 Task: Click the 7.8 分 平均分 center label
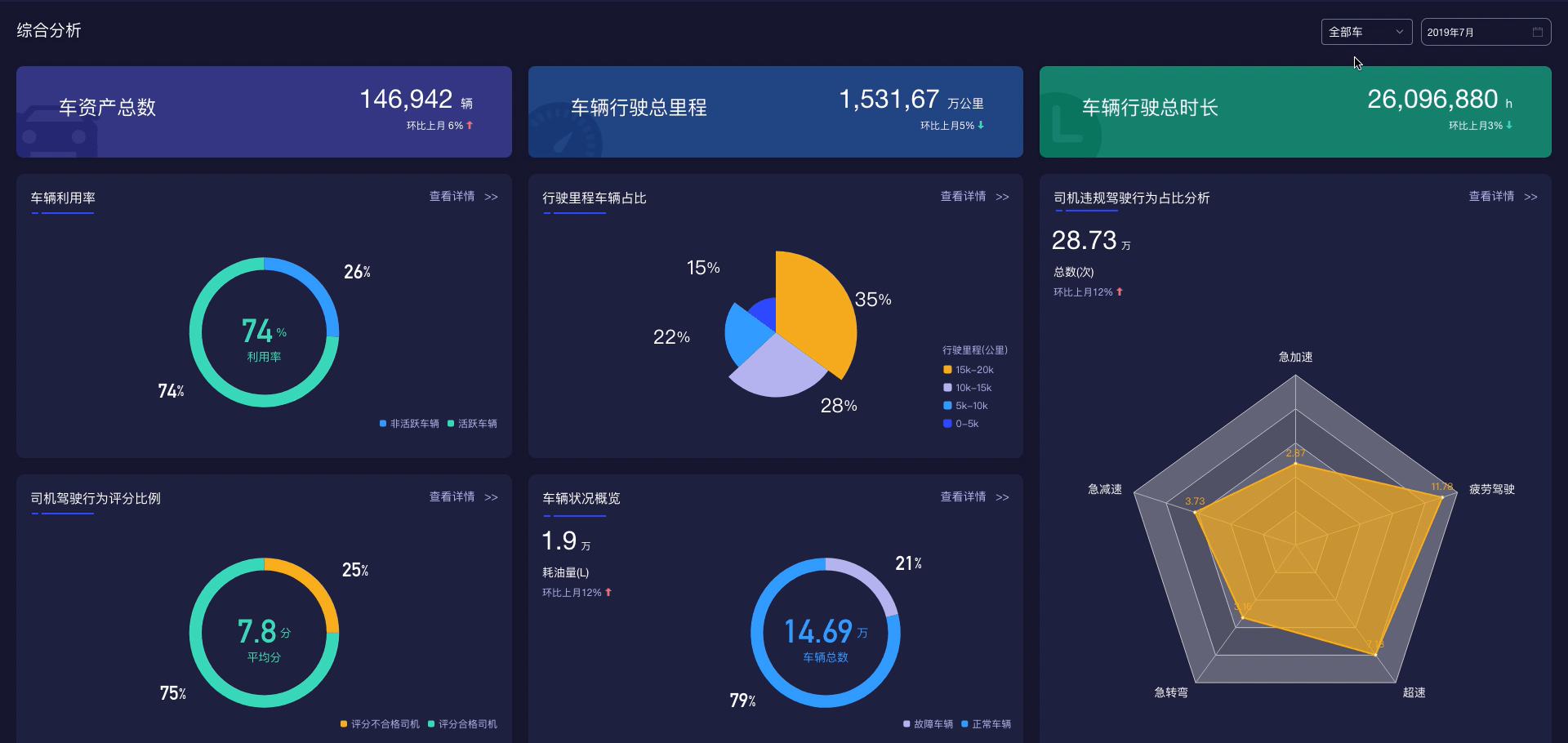[x=264, y=639]
